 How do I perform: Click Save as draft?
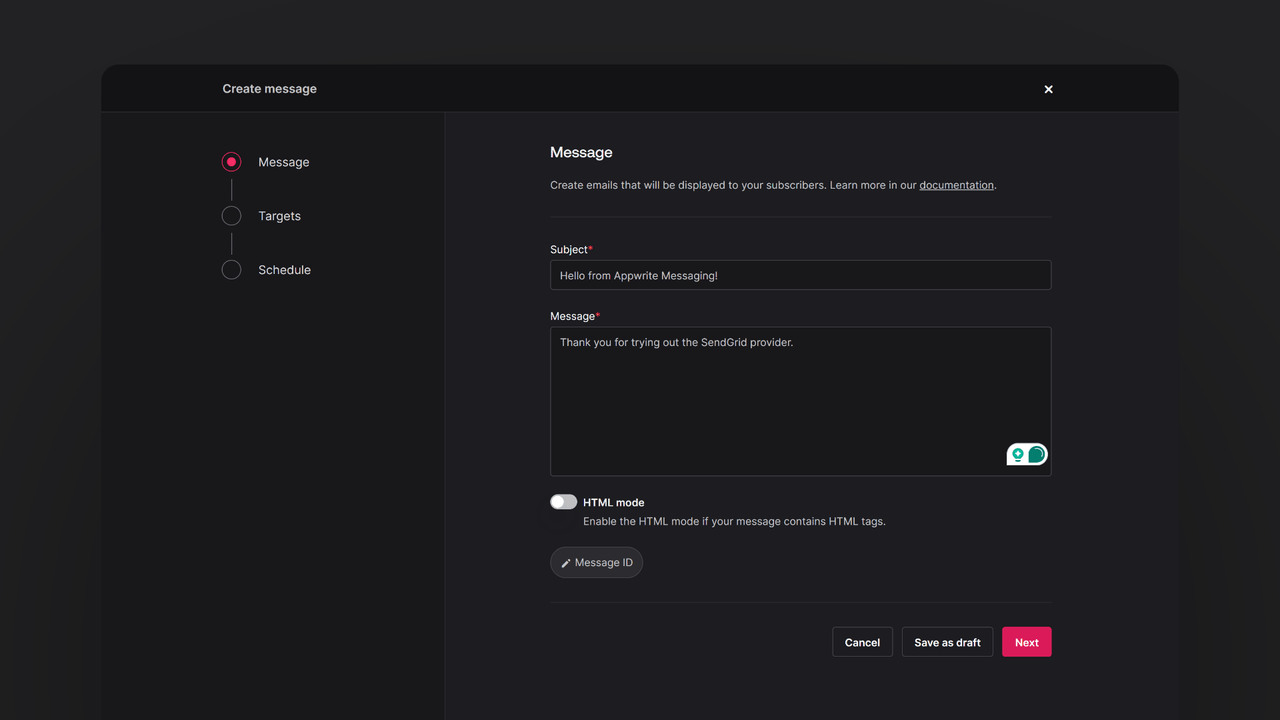coord(947,642)
